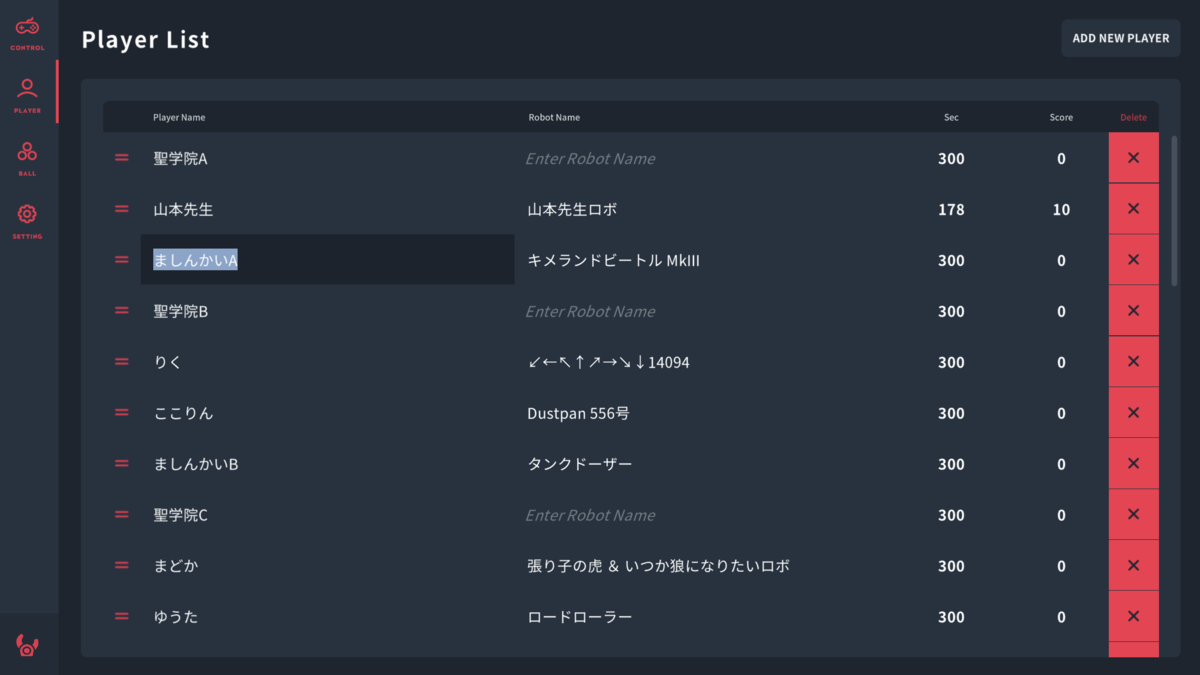This screenshot has height=675, width=1200.
Task: Delete the 山本先生 player row
Action: (1133, 209)
